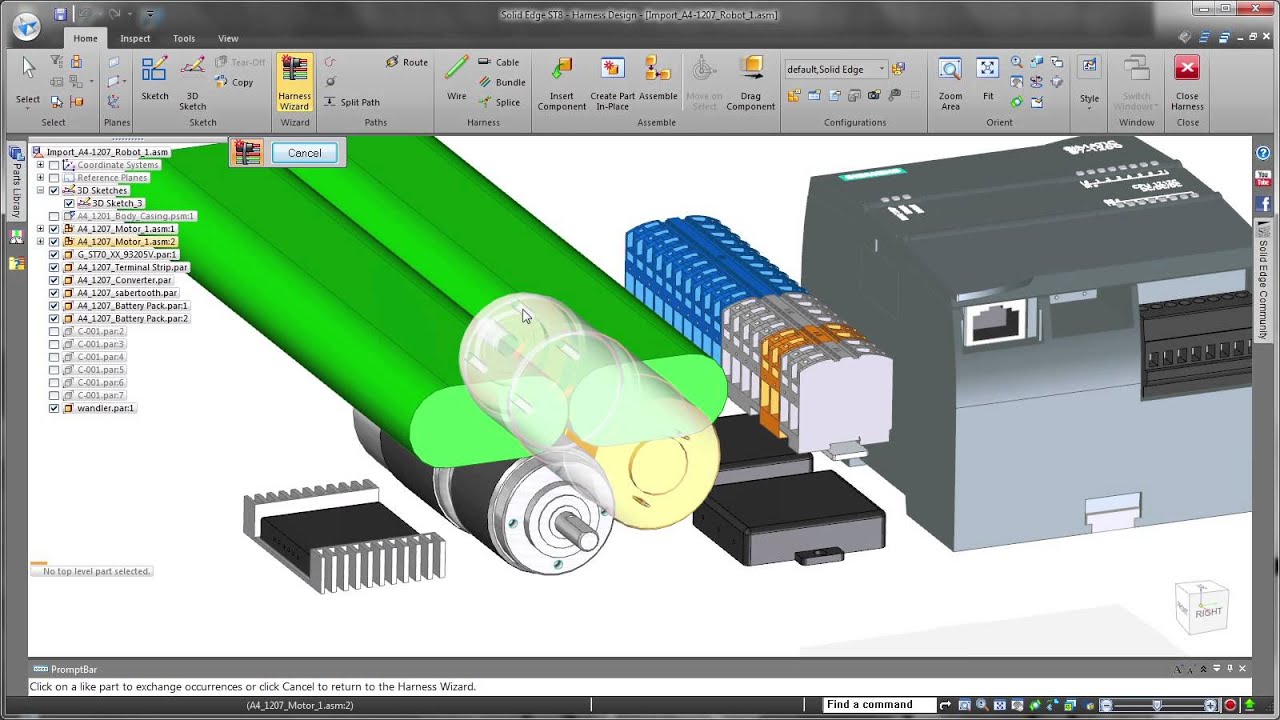Open the help question mark icon

point(1264,153)
